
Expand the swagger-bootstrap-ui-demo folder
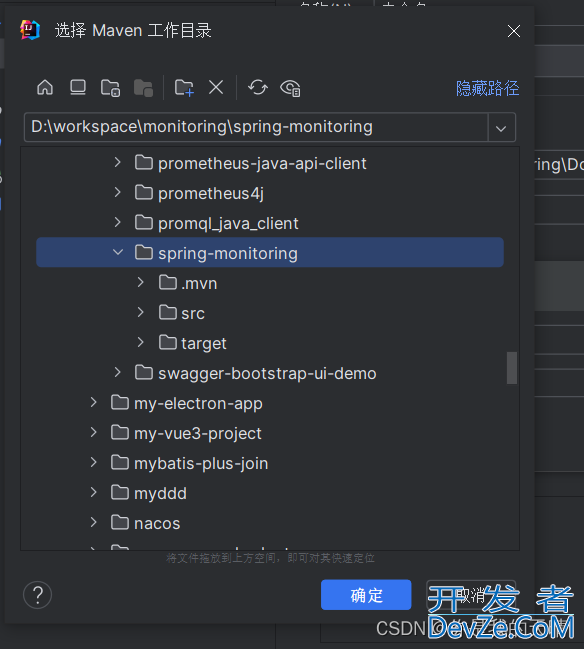[118, 373]
